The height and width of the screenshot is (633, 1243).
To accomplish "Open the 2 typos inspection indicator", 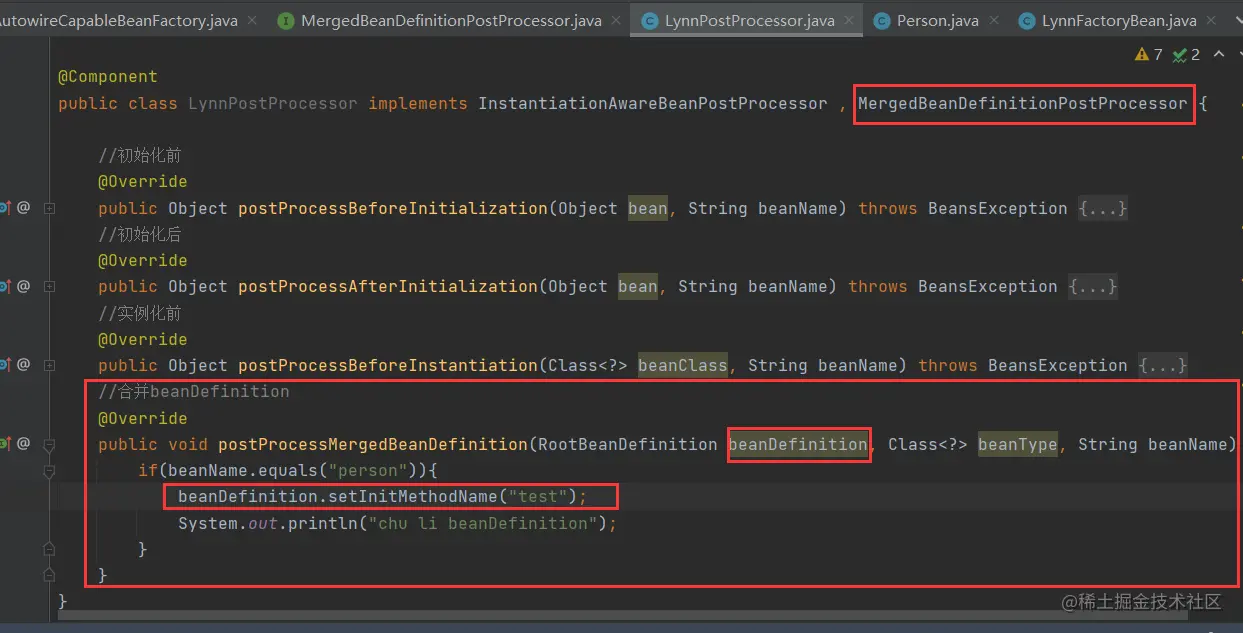I will (x=1186, y=55).
